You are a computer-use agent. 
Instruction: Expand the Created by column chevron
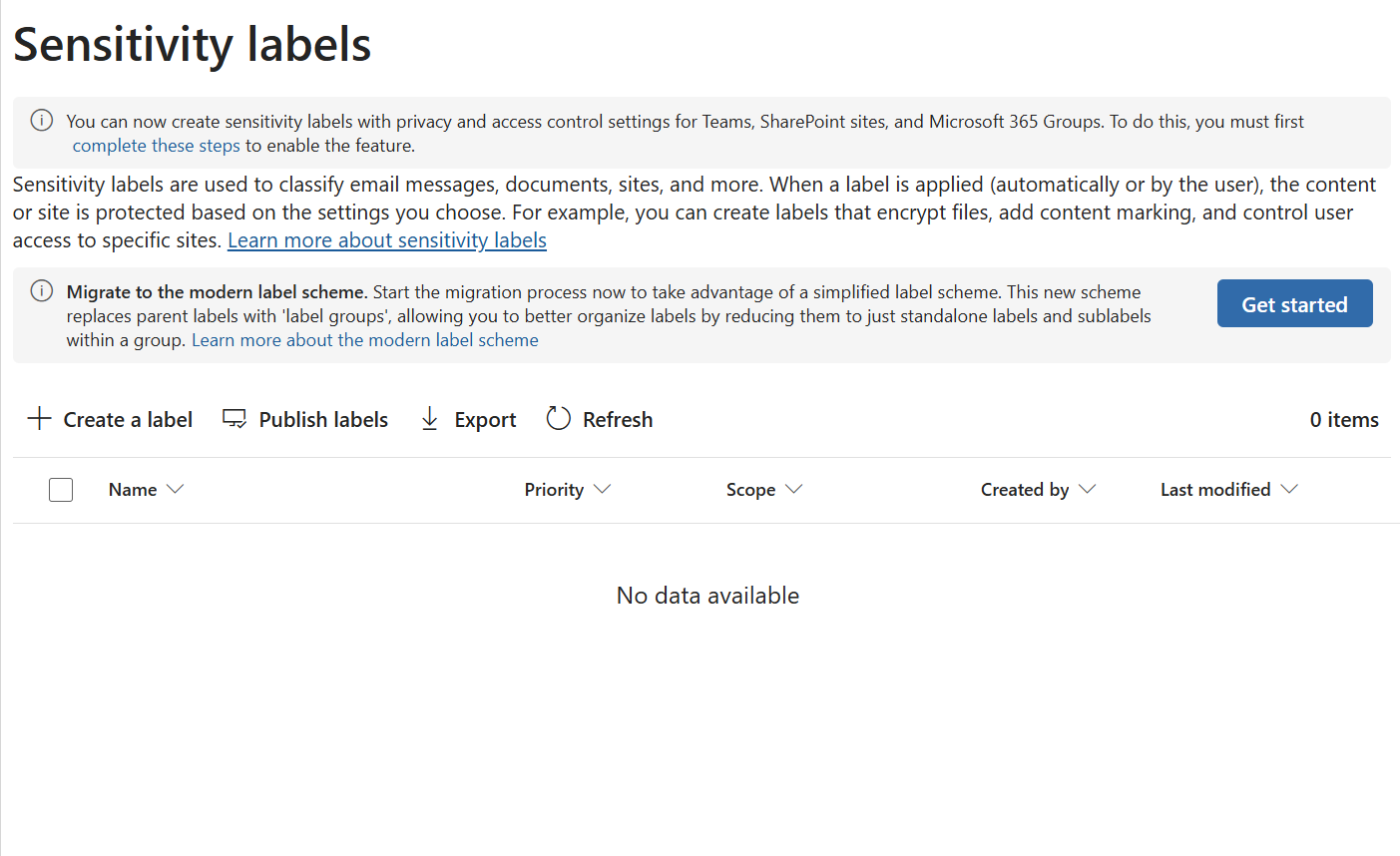[1088, 489]
